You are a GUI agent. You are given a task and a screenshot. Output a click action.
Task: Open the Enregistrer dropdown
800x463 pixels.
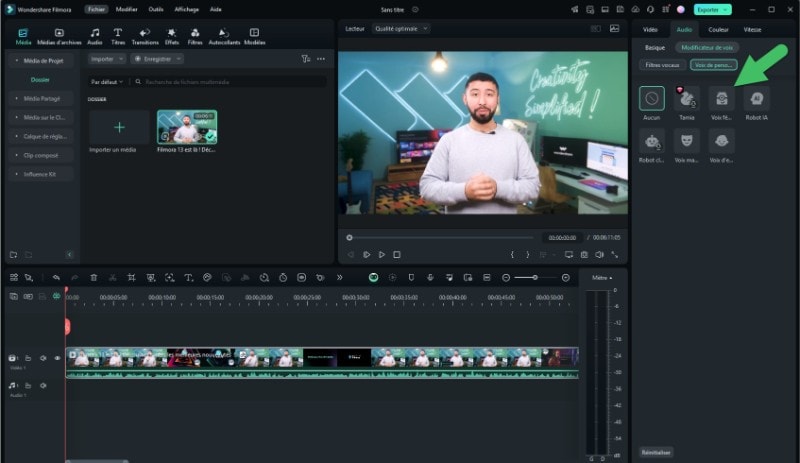pyautogui.click(x=157, y=59)
